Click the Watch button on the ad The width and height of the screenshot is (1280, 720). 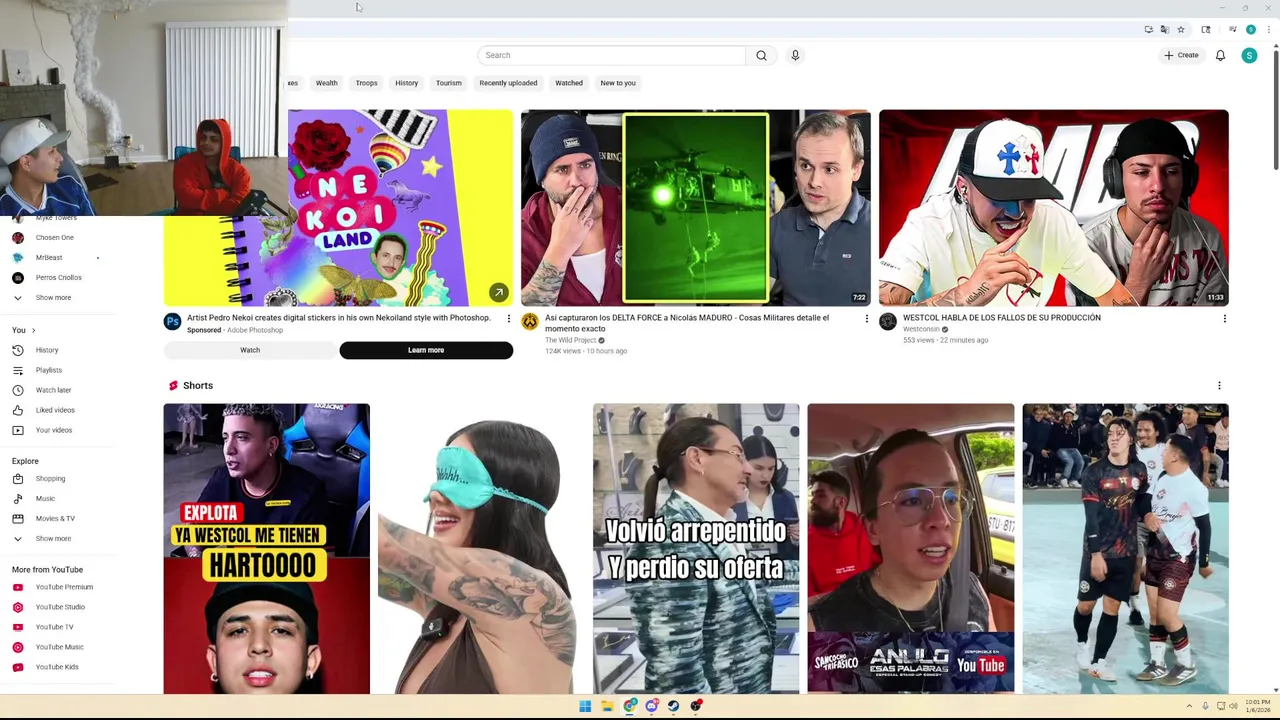click(x=250, y=350)
